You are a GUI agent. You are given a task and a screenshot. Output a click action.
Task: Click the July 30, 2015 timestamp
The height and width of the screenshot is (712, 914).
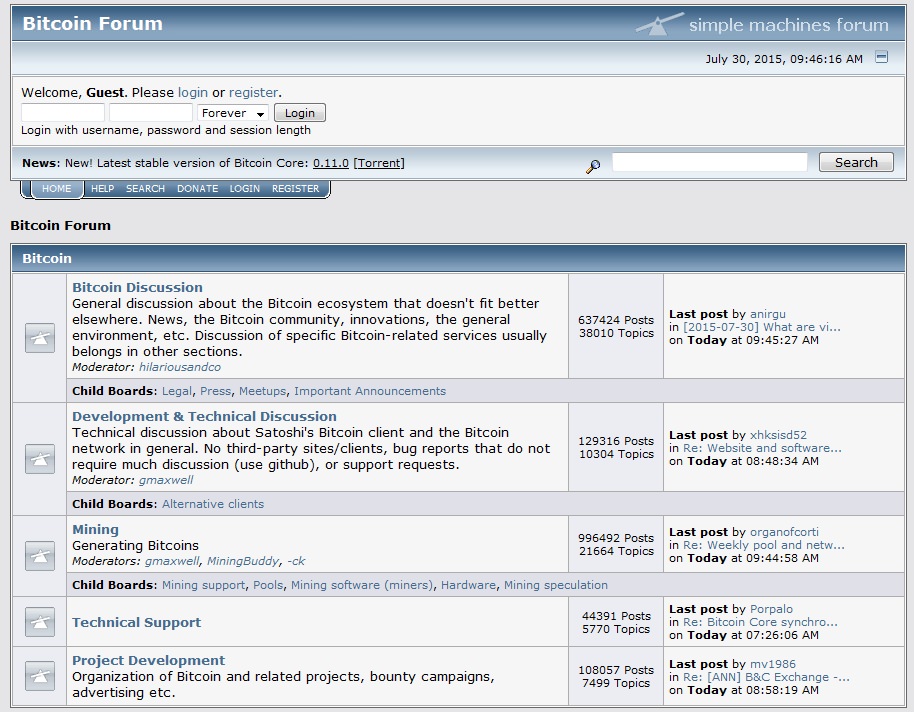784,59
